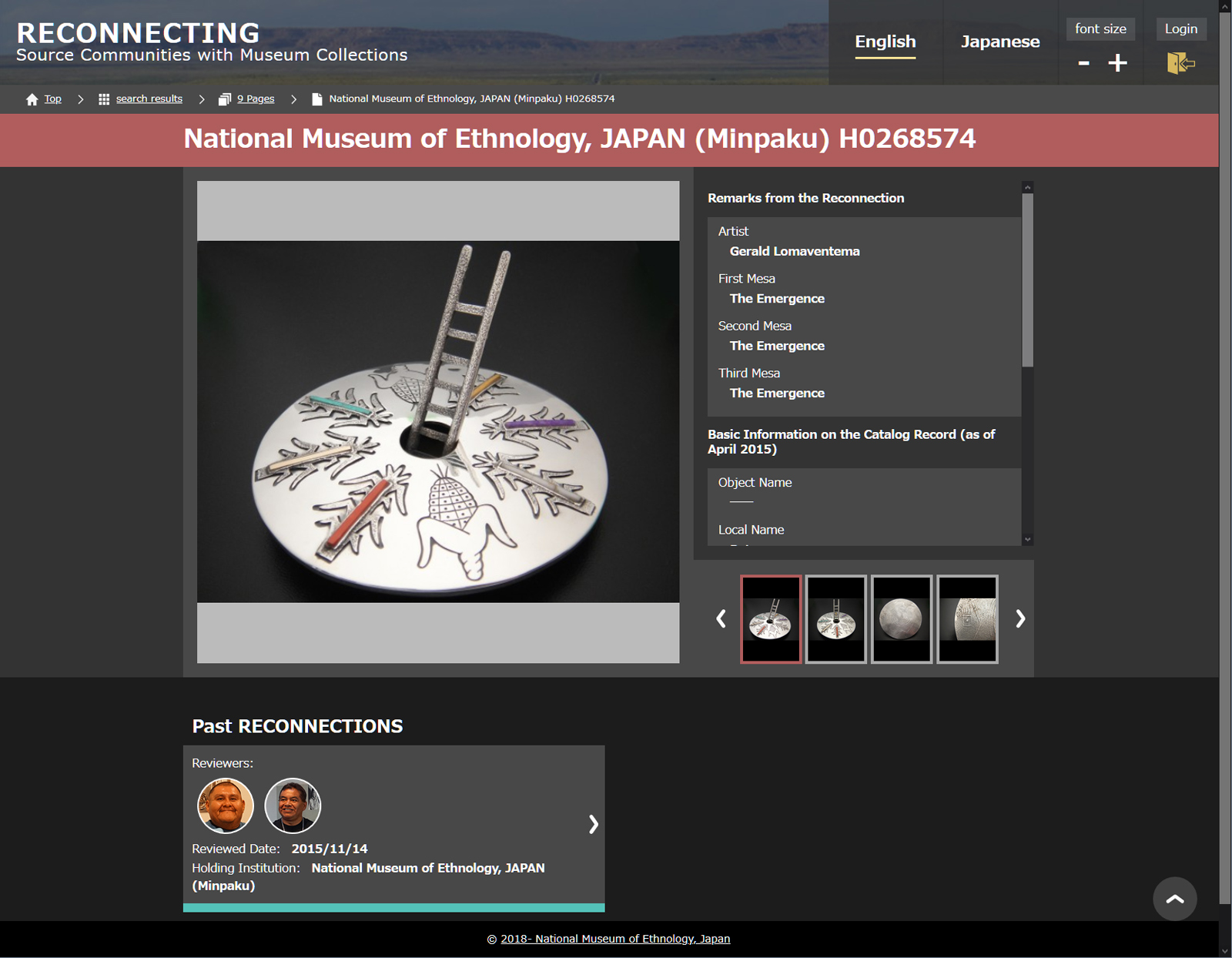
Task: Show previous thumbnails with left arrow
Action: (721, 618)
